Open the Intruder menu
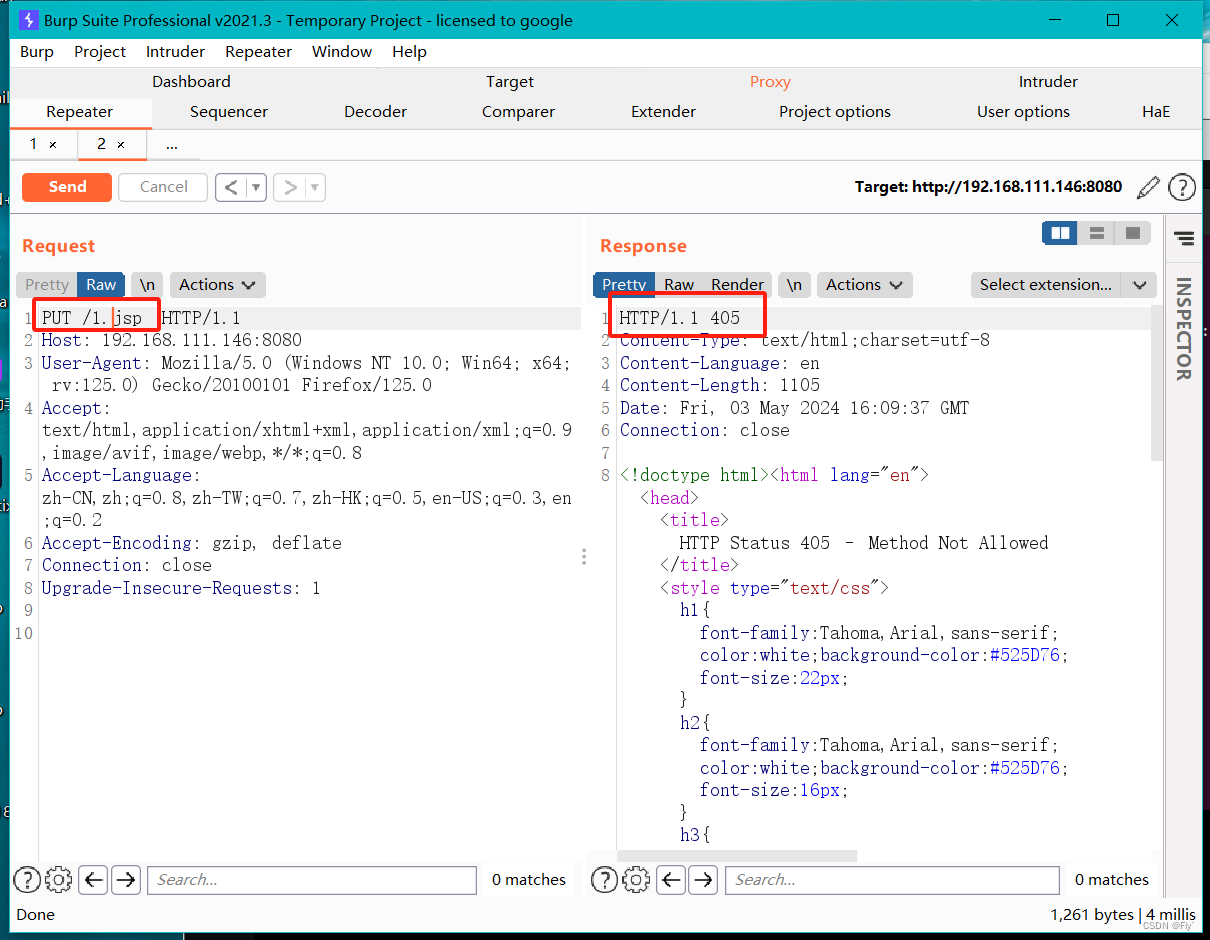 click(x=175, y=52)
